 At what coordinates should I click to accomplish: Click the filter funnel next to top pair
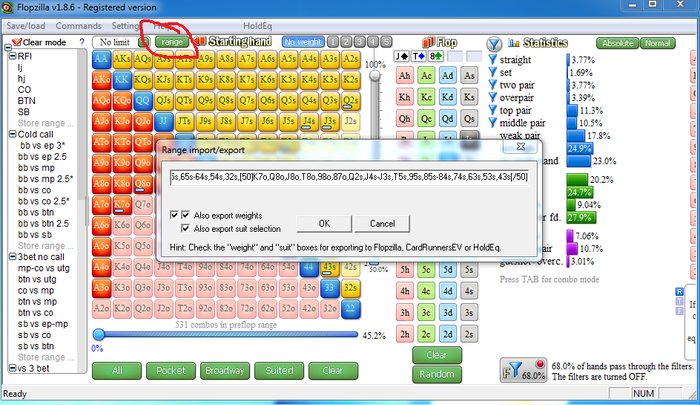click(492, 110)
